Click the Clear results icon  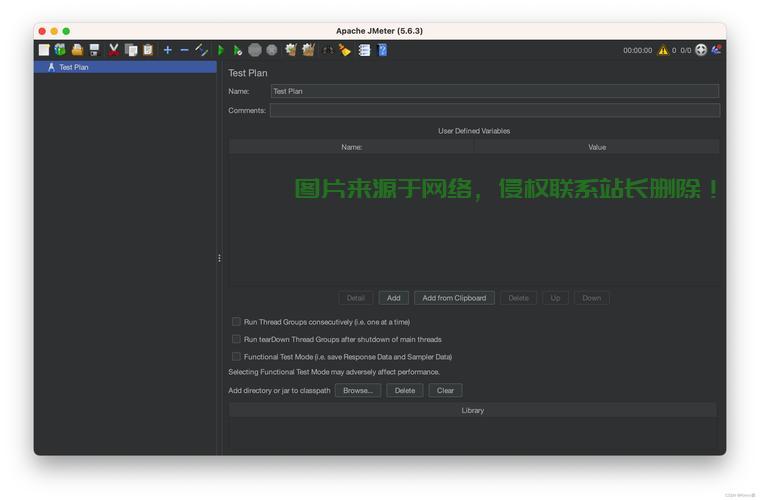[291, 49]
